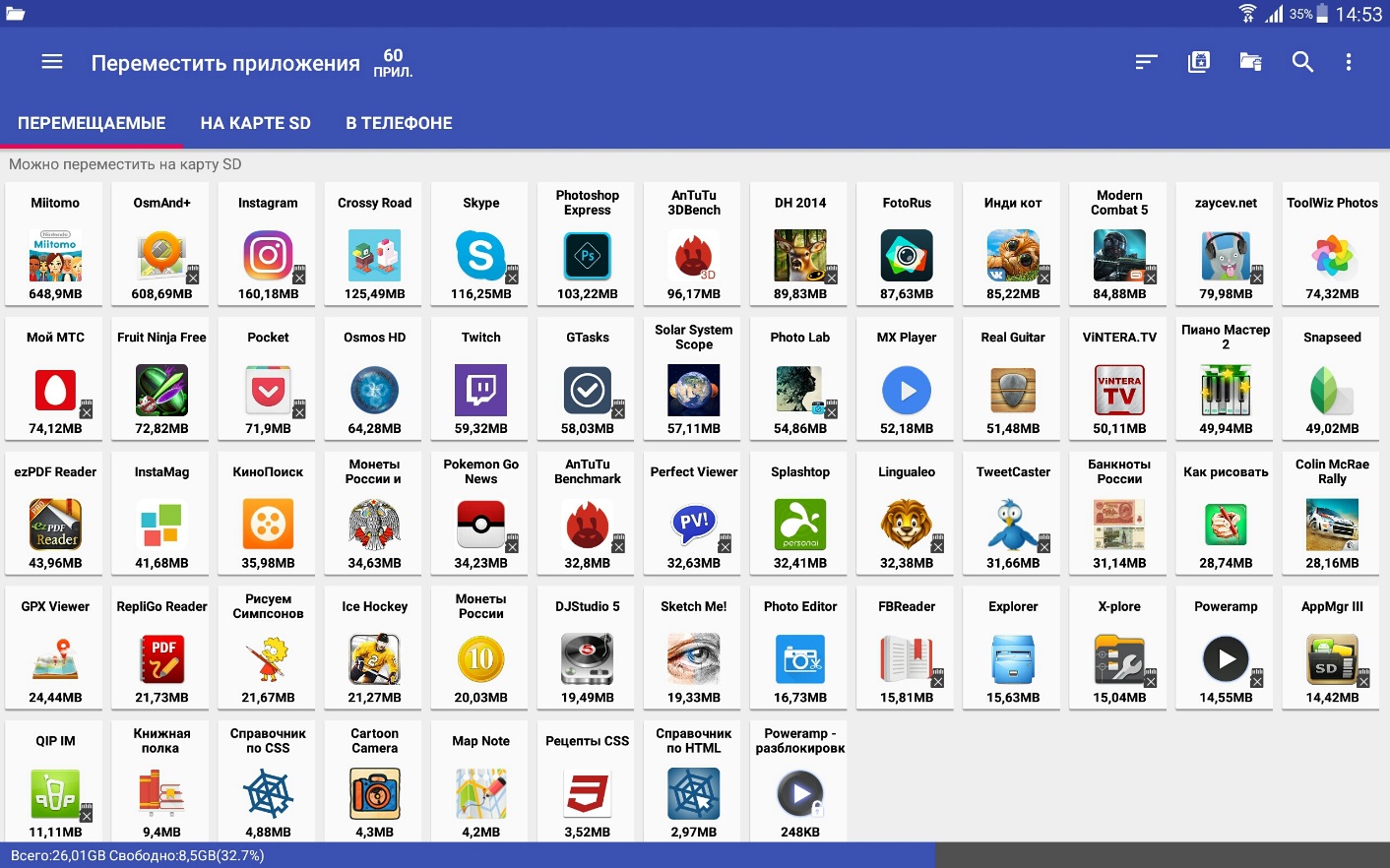Switch to the В ТЕЛЕФОНЕ tab
The width and height of the screenshot is (1390, 868).
coord(399,123)
